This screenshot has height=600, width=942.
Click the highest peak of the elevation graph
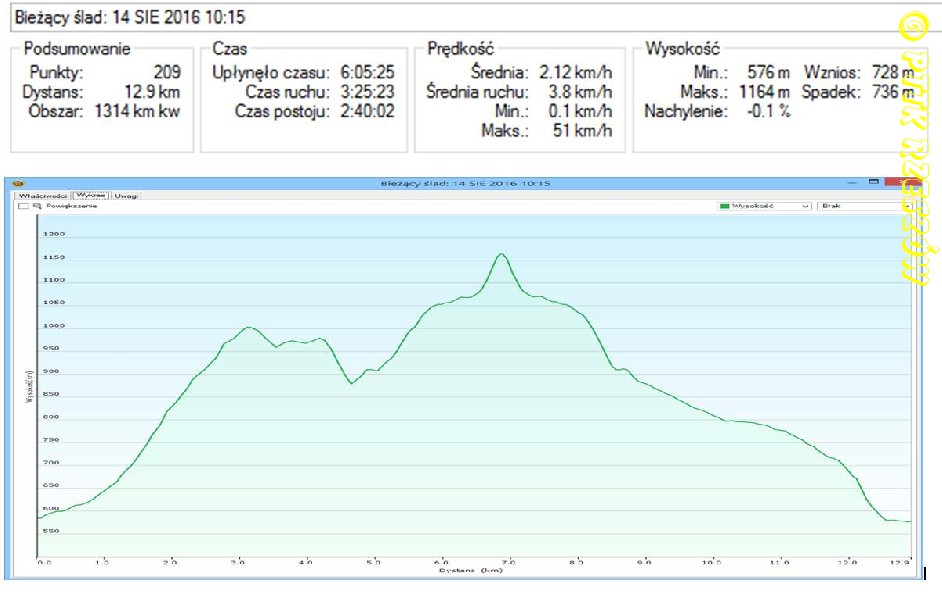(501, 254)
